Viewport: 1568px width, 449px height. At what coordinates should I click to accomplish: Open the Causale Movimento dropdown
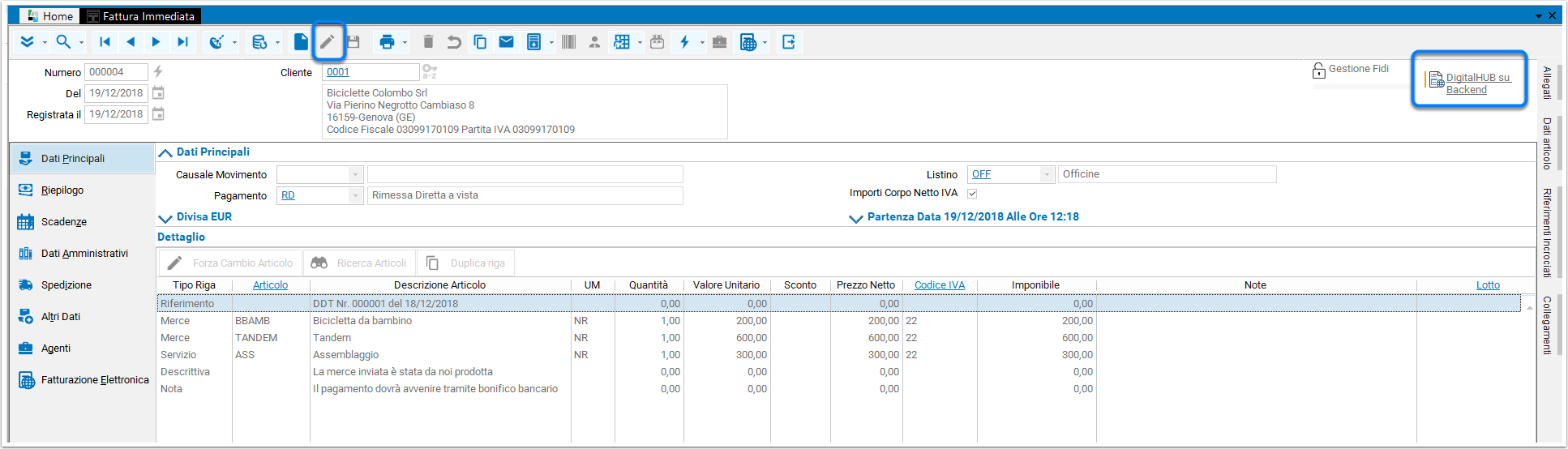tap(355, 174)
